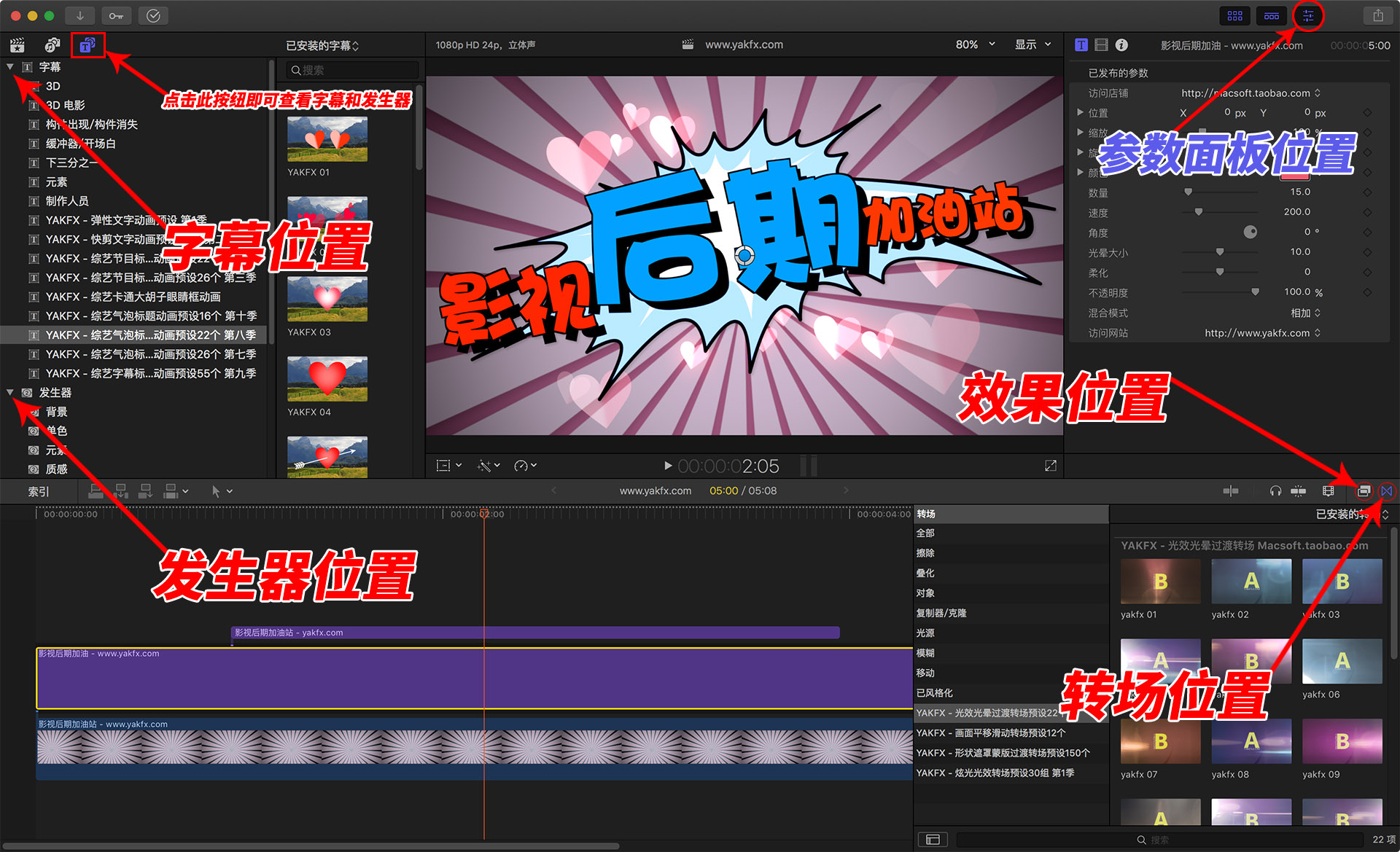Screen dimensions: 1400x852
Task: Collapse the 字幕 category triangle
Action: [x=10, y=66]
